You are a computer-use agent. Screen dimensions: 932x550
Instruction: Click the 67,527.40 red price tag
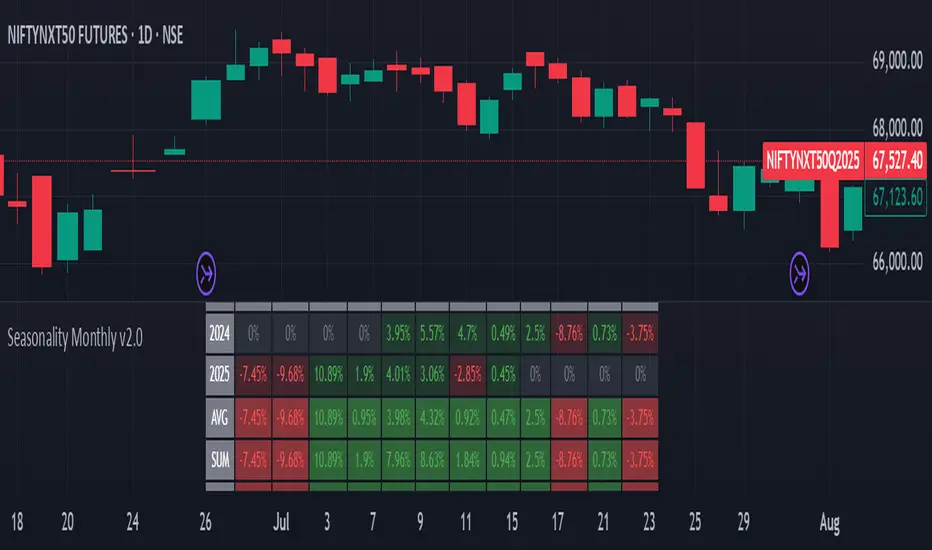895,160
